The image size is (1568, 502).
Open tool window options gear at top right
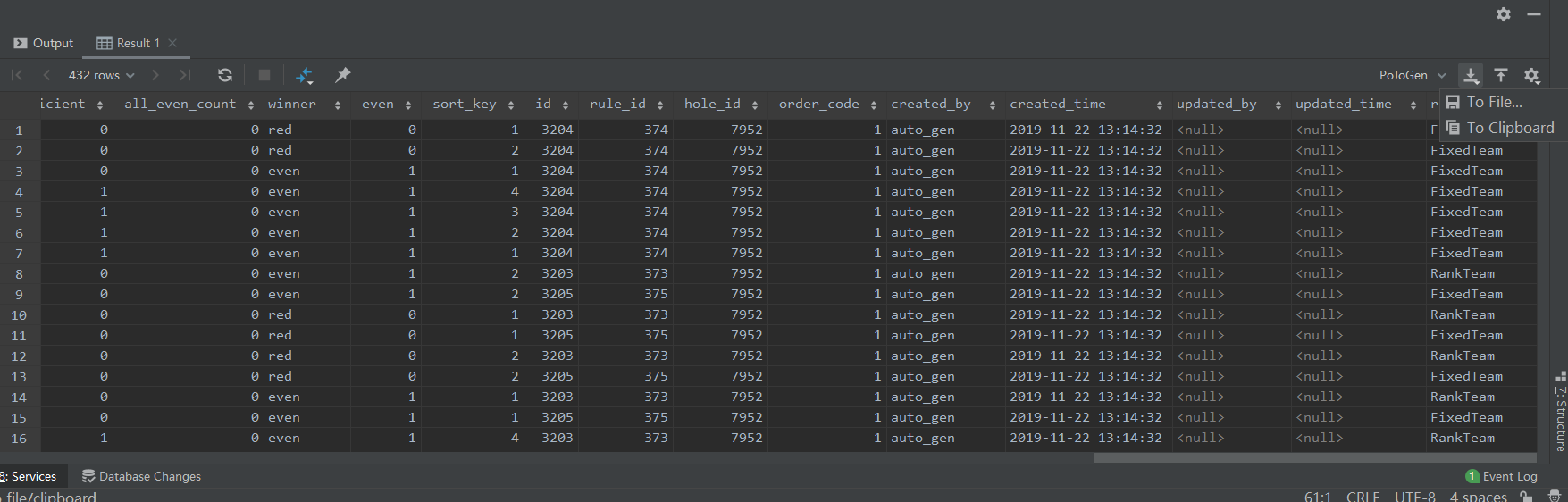pos(1504,14)
